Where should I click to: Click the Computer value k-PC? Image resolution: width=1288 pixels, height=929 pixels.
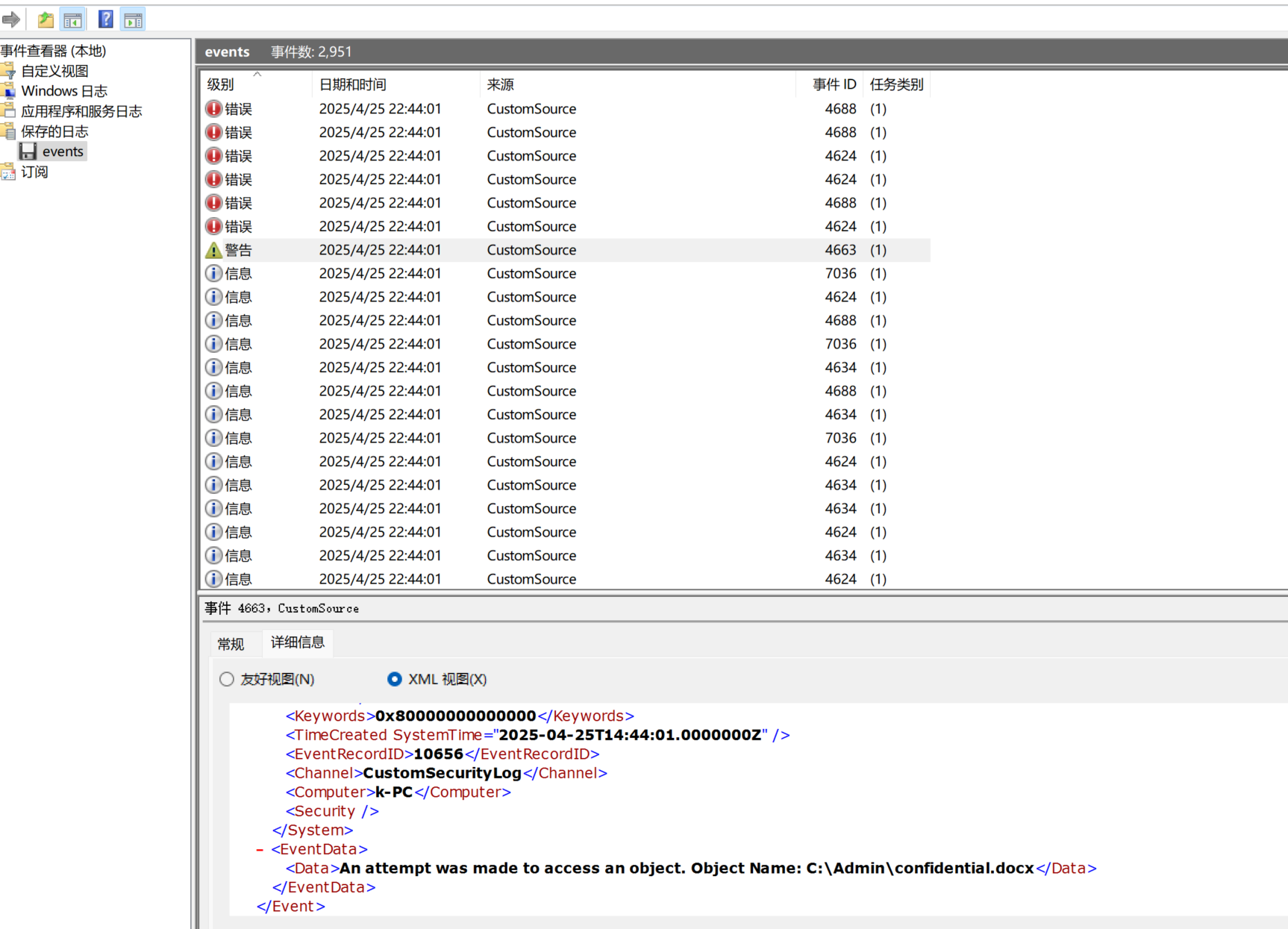(394, 792)
